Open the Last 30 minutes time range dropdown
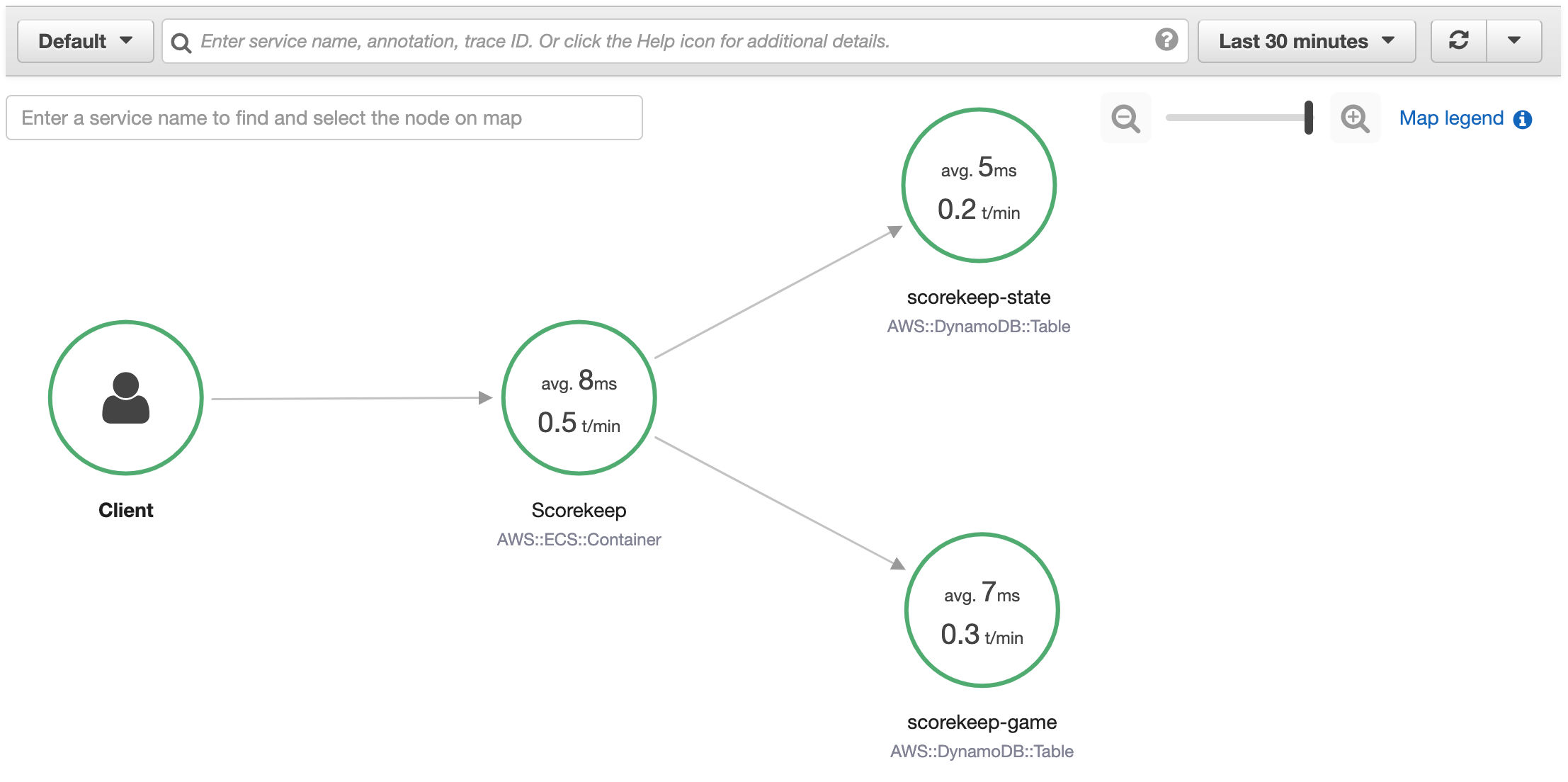The height and width of the screenshot is (782, 1568). point(1306,41)
